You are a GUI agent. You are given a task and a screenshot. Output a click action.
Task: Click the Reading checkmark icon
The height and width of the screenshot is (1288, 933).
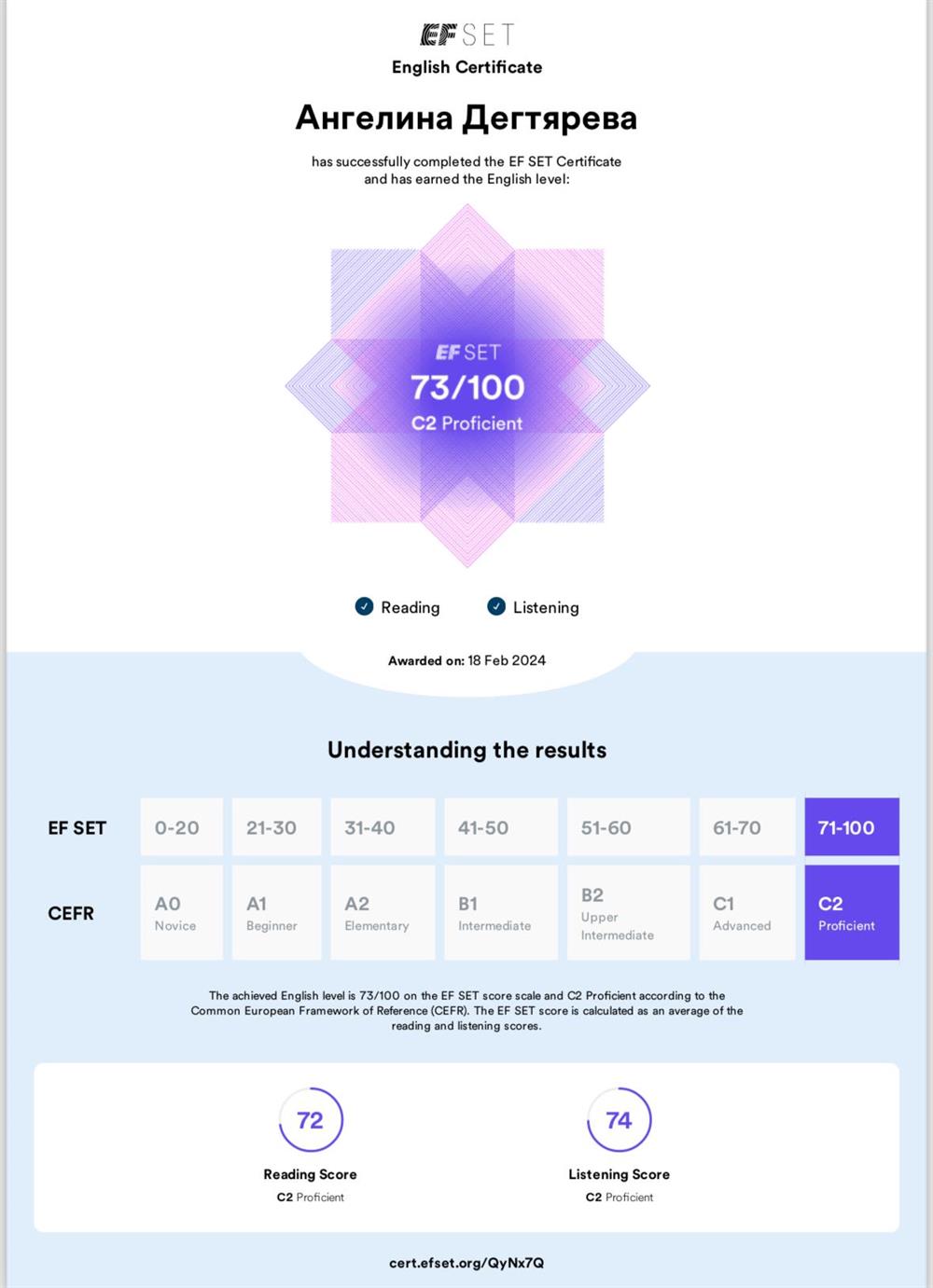[364, 606]
